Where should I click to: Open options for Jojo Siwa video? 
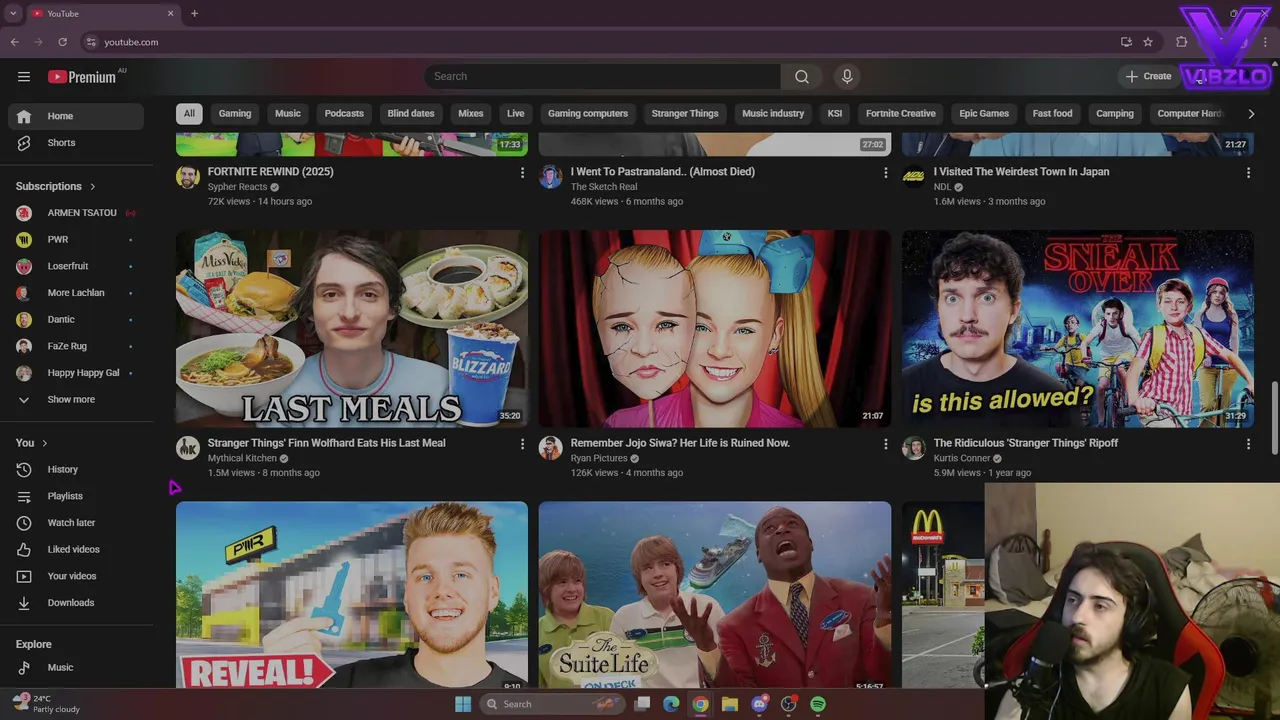(885, 444)
